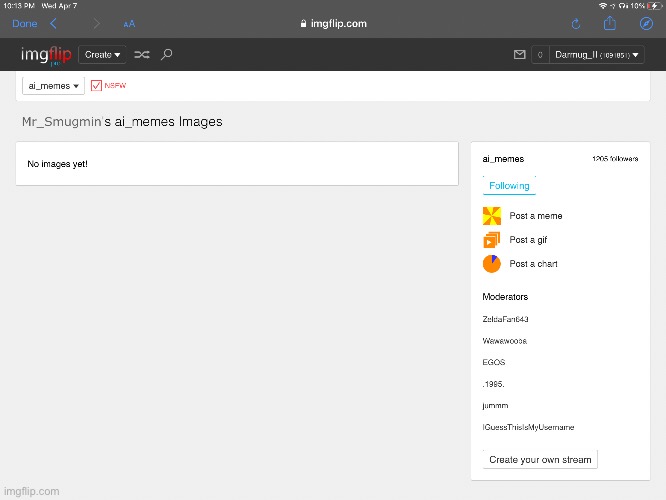666x500 pixels.
Task: Open the text size AA menu
Action: tap(129, 24)
